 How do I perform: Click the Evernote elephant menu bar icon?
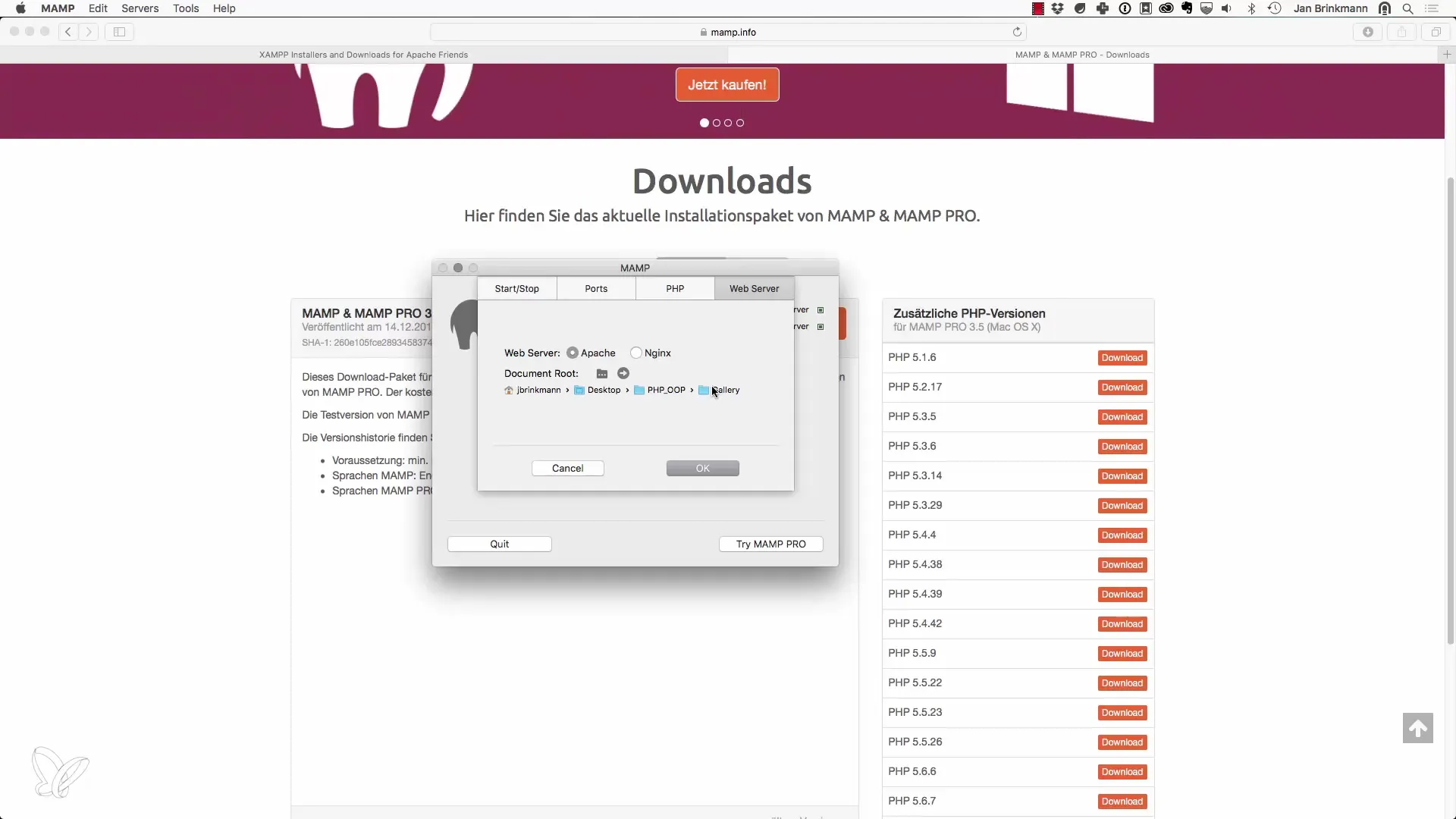click(1187, 8)
